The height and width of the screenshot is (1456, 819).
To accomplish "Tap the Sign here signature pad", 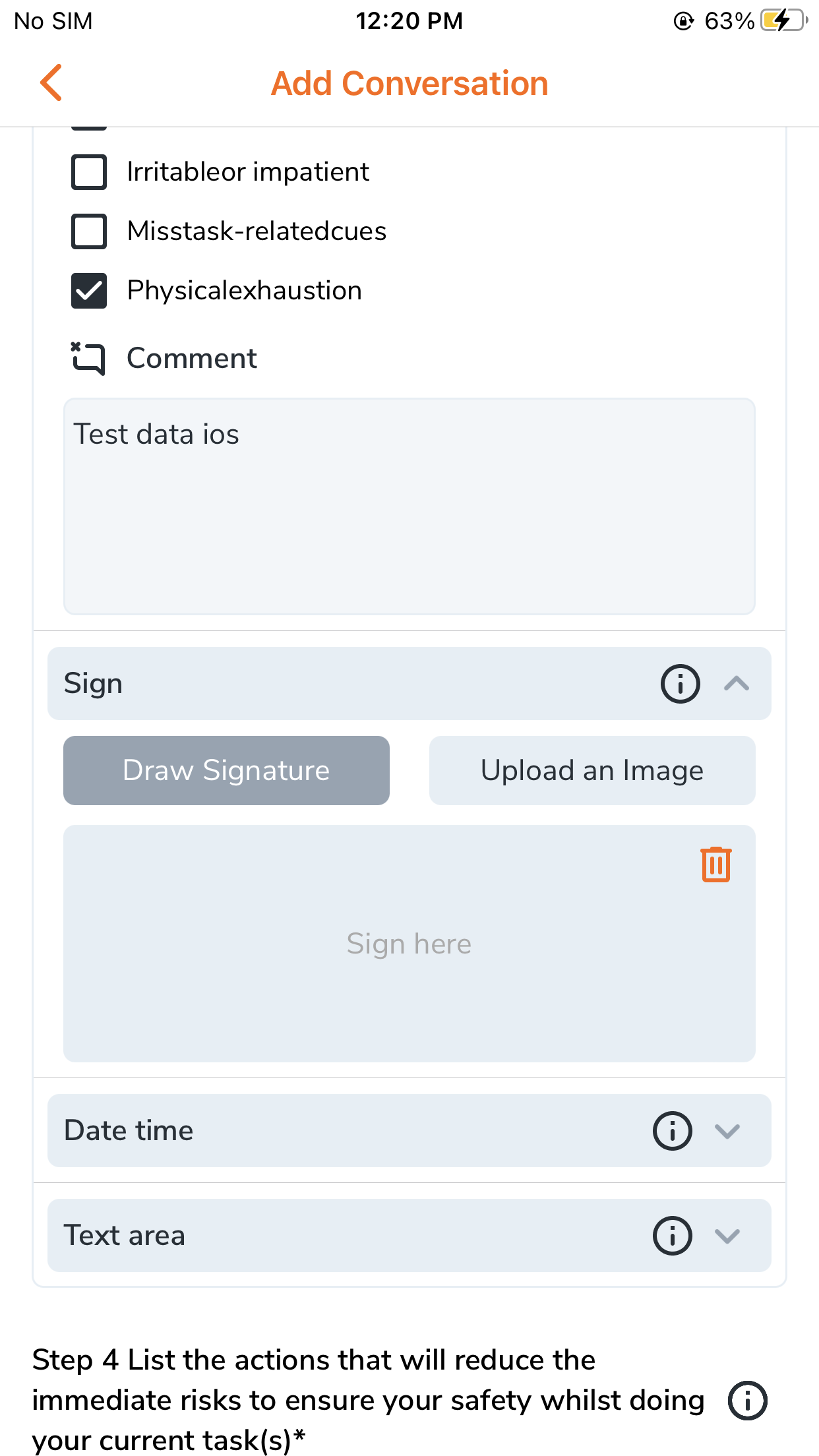I will pos(409,944).
